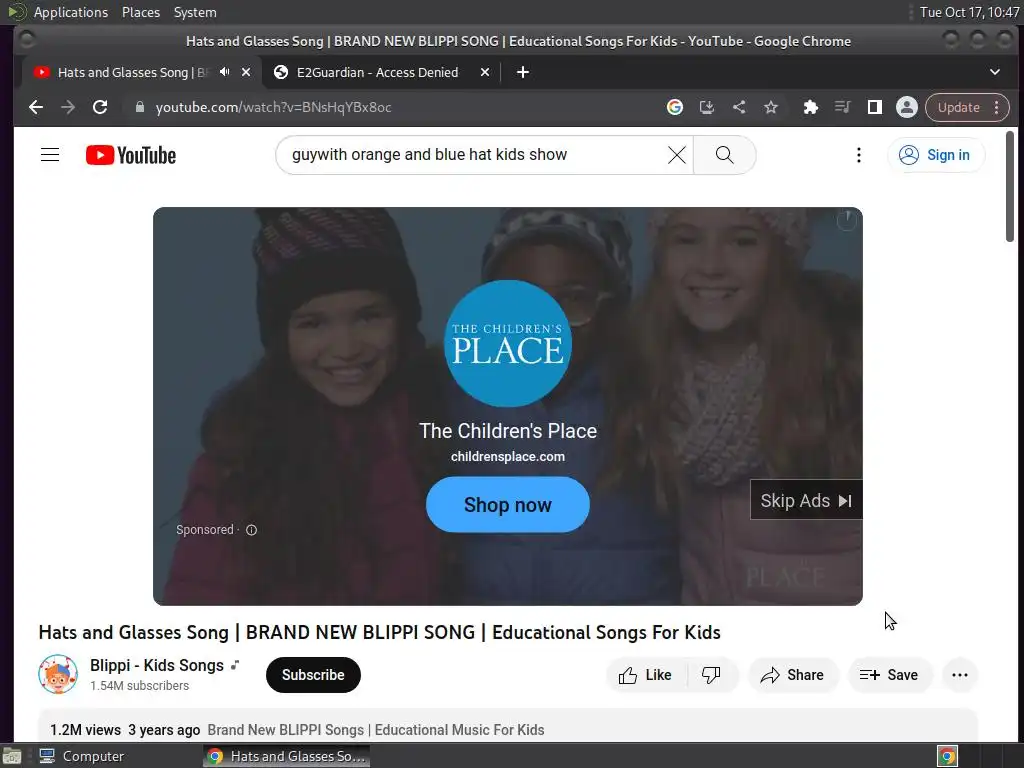Screen dimensions: 1024x768
Task: Click the video title text
Action: (379, 632)
